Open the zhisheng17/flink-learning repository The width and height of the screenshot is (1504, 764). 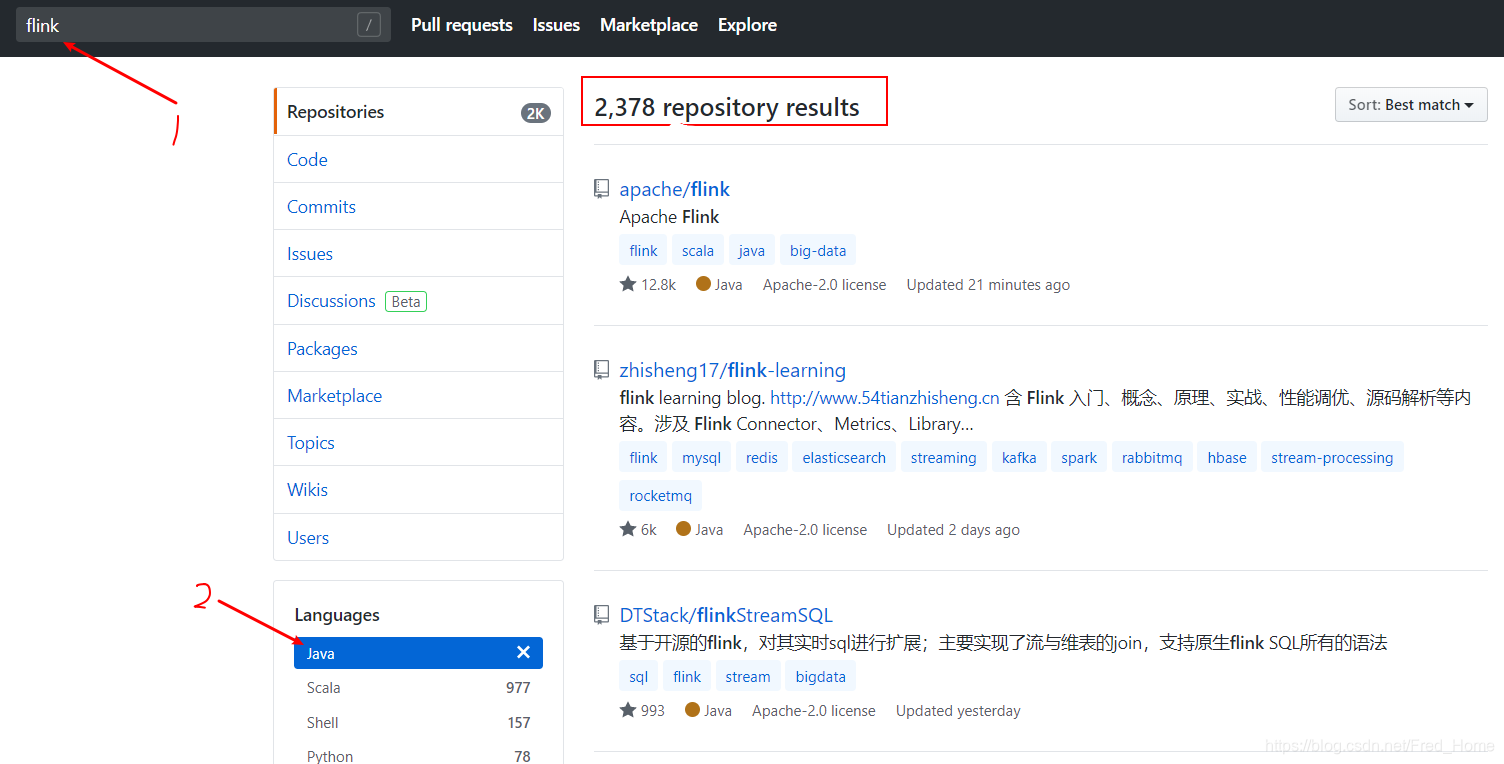tap(732, 370)
